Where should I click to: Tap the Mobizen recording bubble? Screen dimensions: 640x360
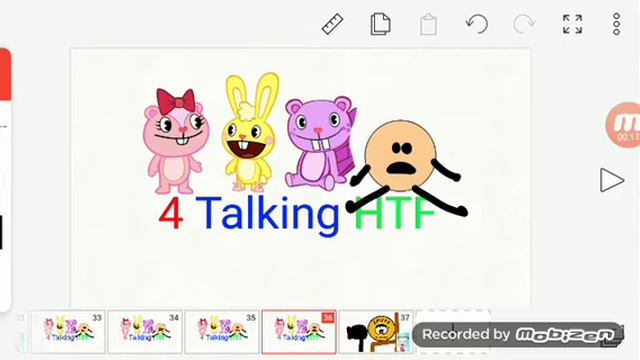coord(623,125)
